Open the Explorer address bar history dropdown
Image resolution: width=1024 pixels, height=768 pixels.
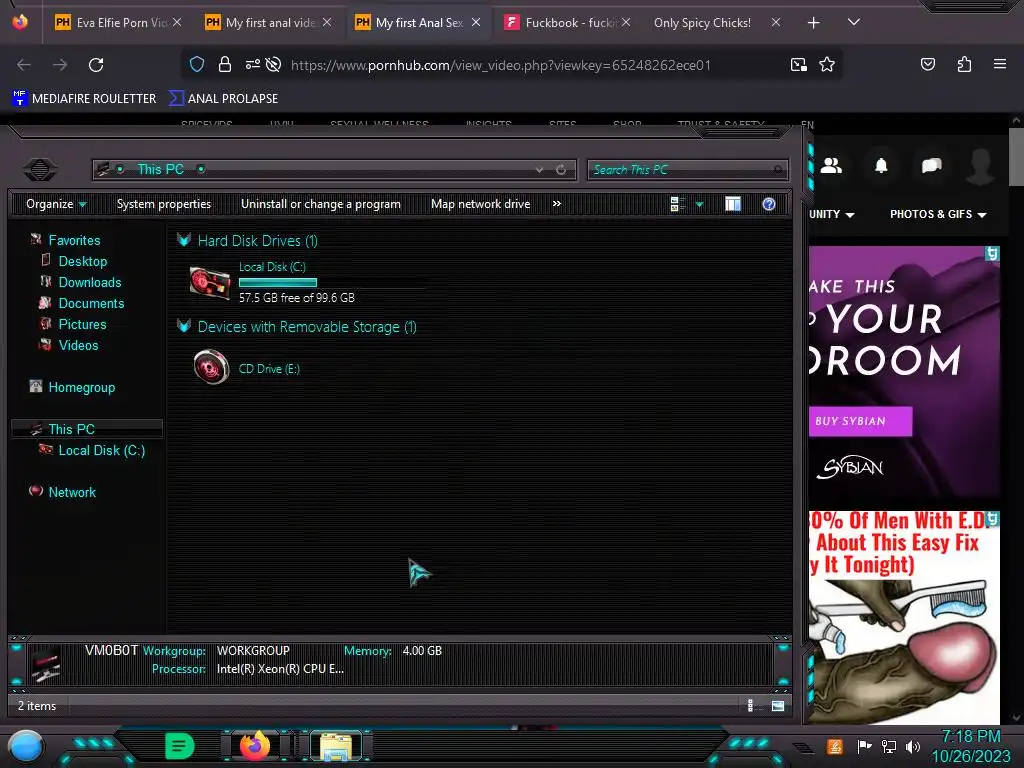coord(539,170)
